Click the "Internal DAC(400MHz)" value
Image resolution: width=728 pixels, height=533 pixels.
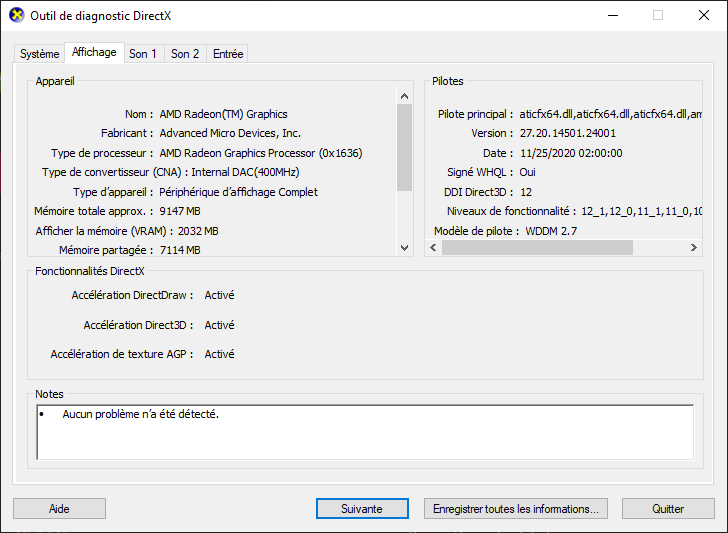[x=245, y=172]
